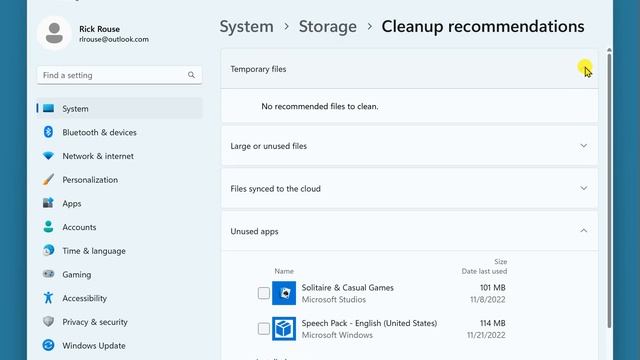This screenshot has height=360, width=640.
Task: Click Speech Pack - English (United States)
Action: (x=369, y=323)
